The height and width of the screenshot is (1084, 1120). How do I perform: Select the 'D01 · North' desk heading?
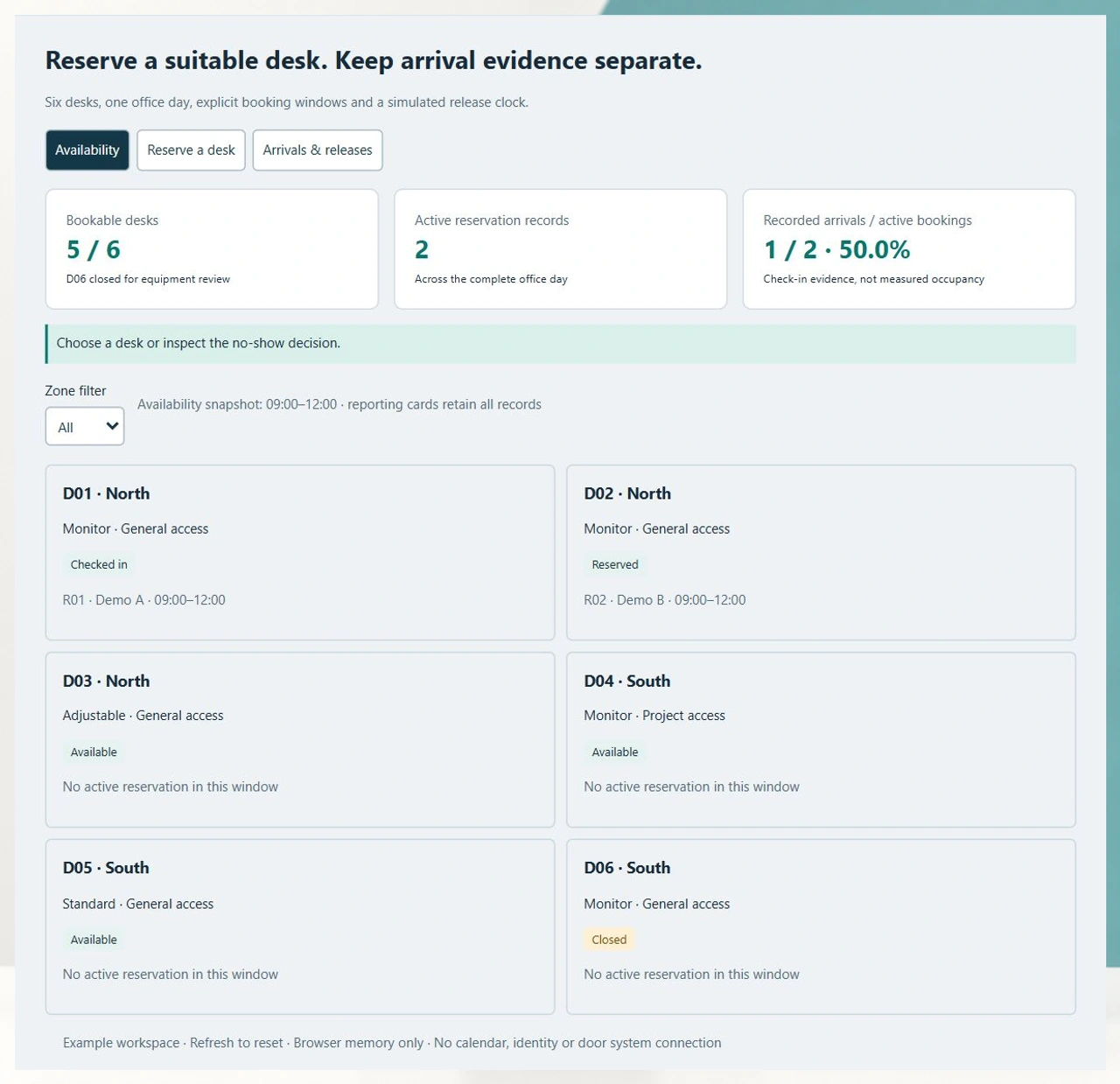(106, 493)
